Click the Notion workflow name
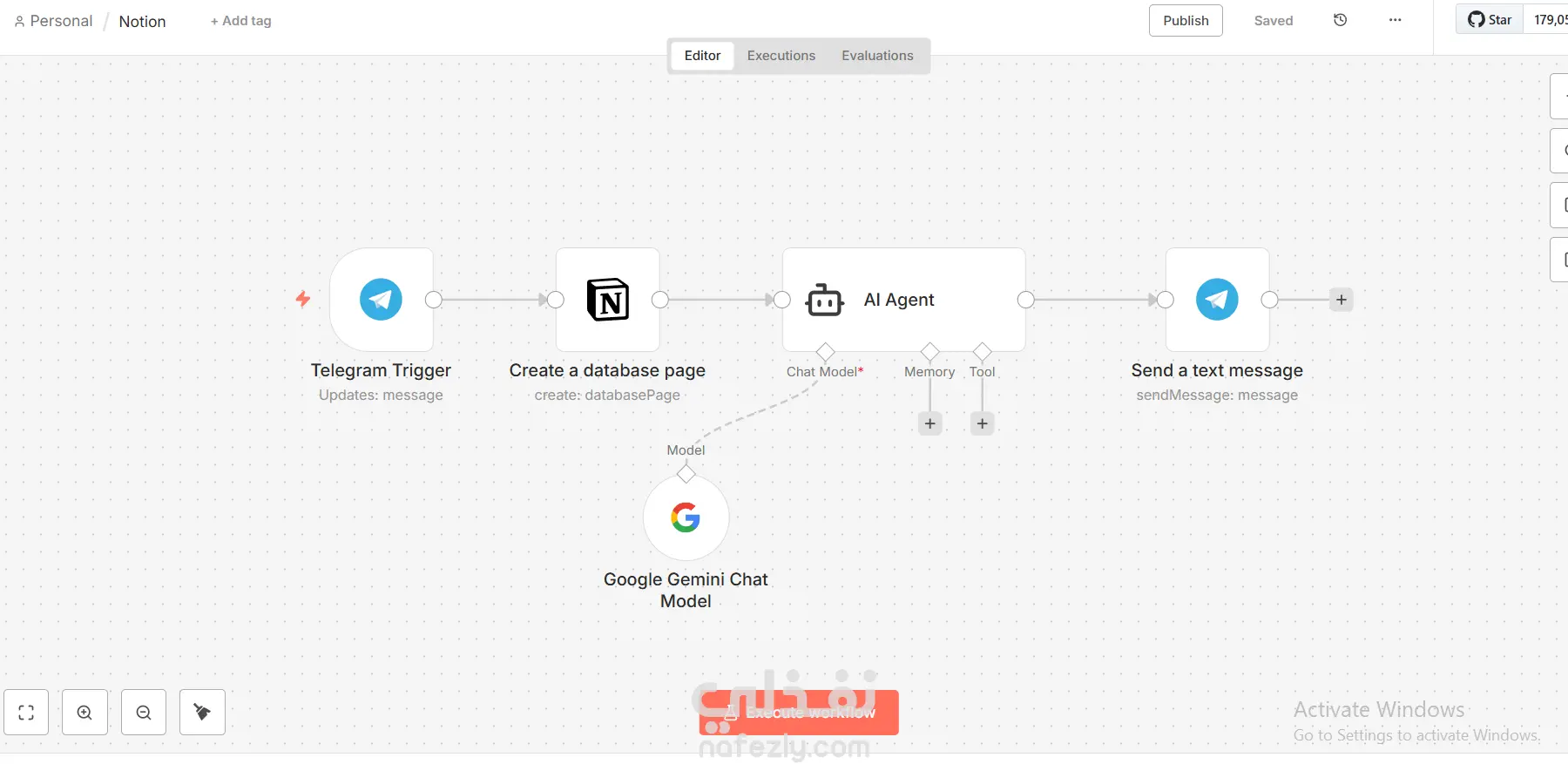Viewport: 1568px width, 764px height. (142, 22)
